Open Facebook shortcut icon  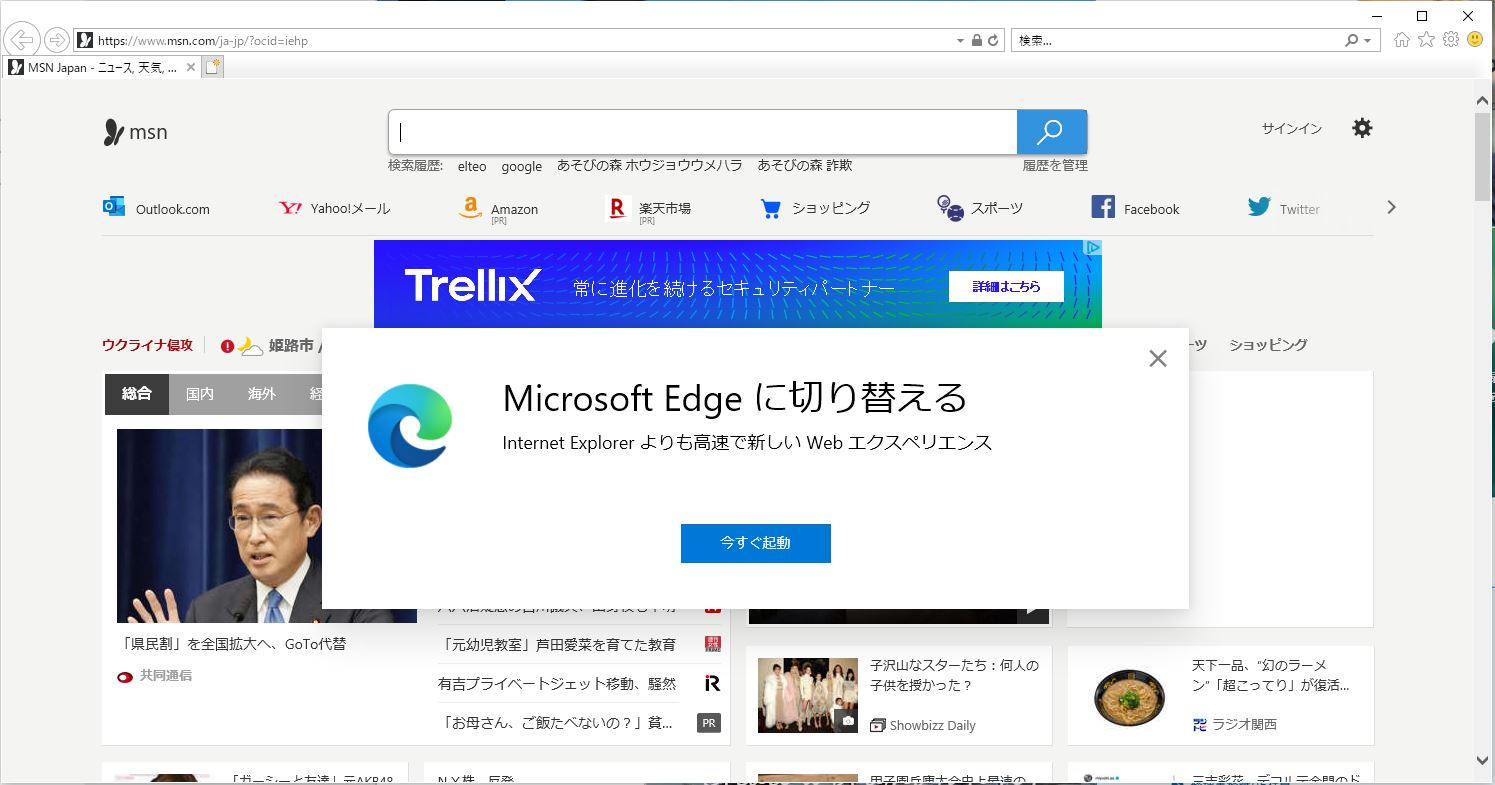(x=1103, y=207)
